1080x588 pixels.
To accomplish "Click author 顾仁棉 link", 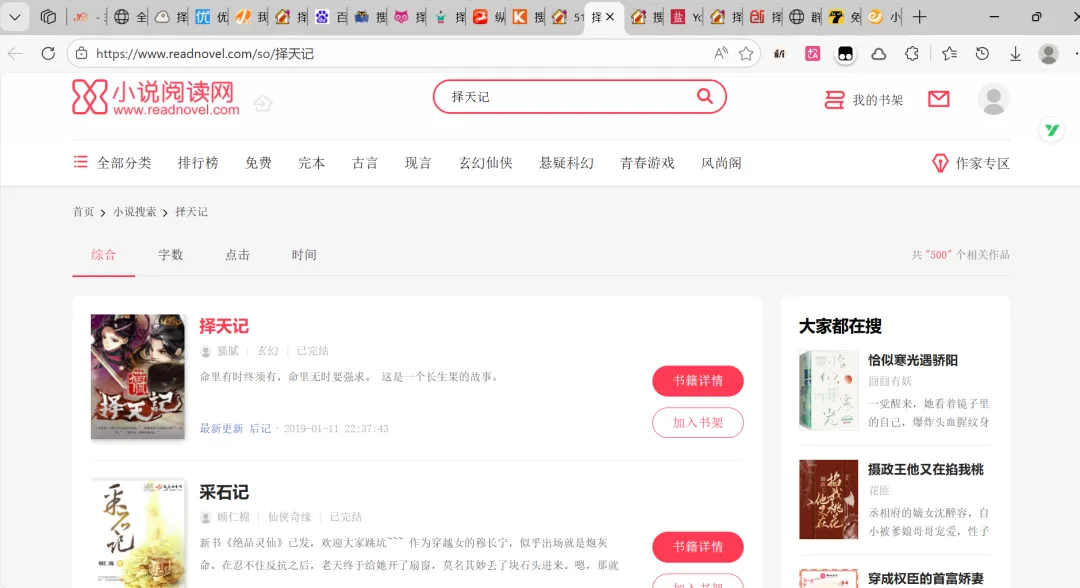I will (233, 517).
